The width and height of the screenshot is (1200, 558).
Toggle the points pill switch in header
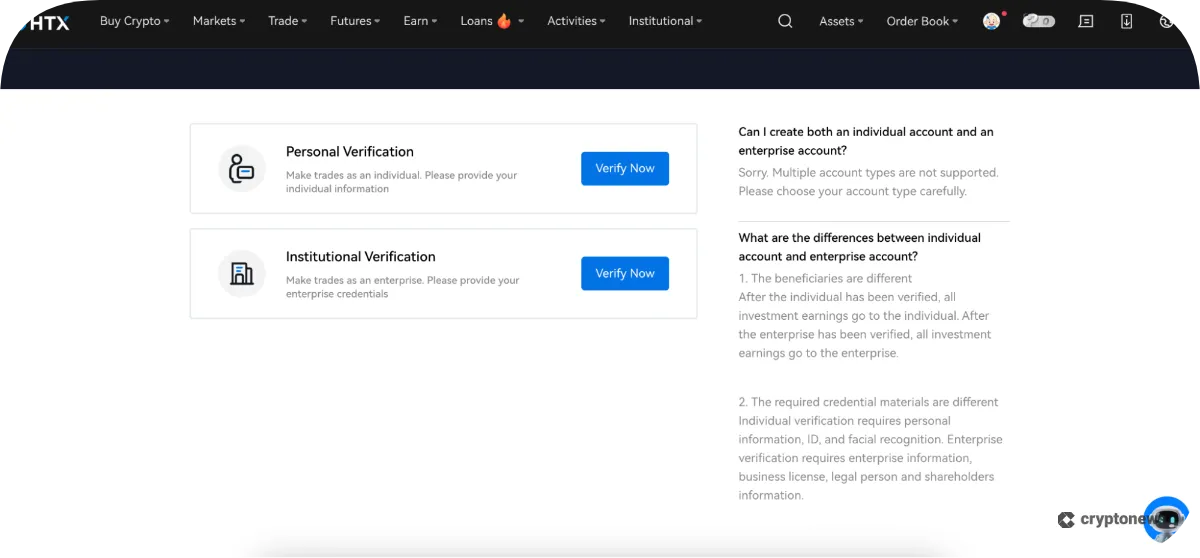click(x=1038, y=21)
